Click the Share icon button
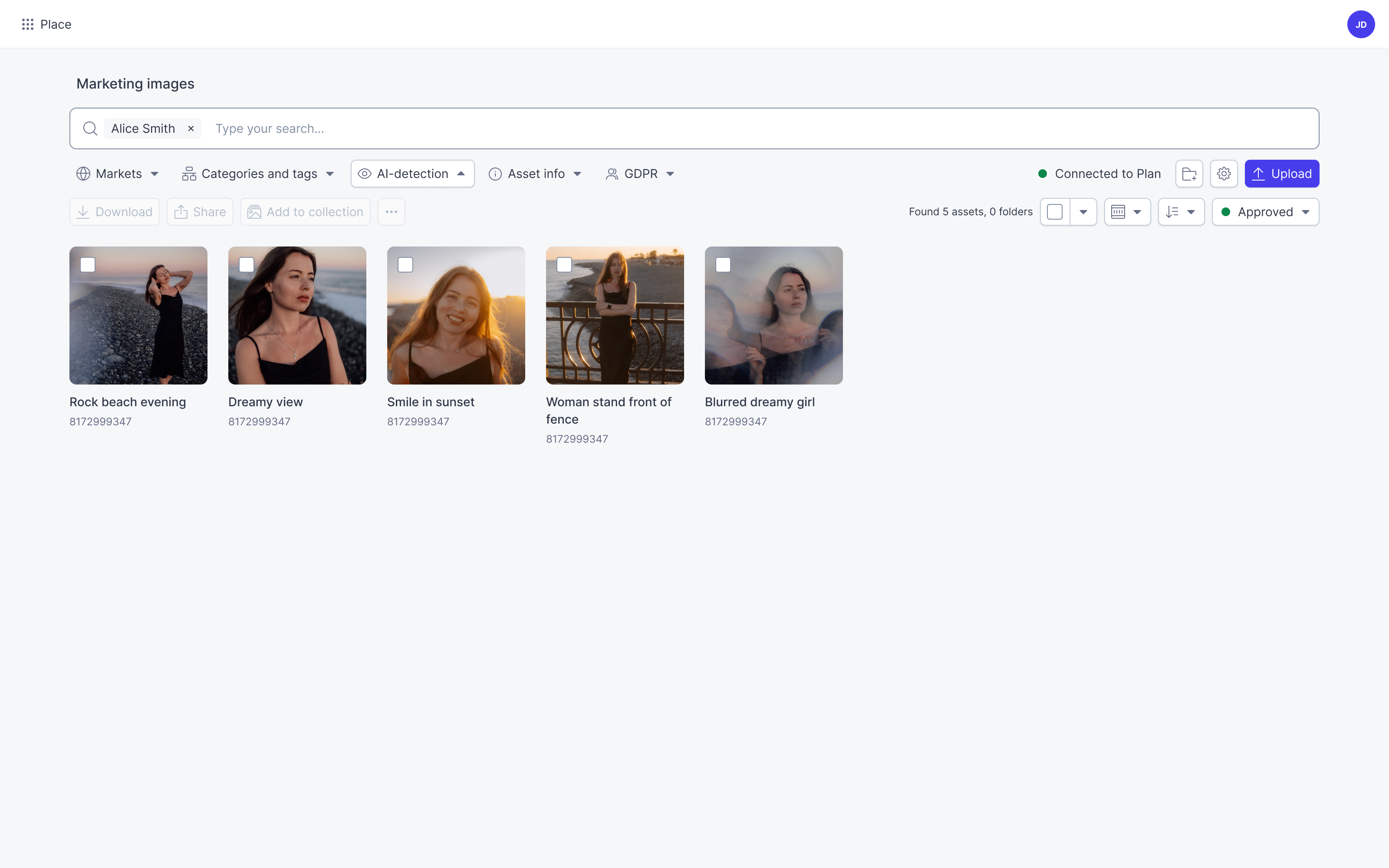 coord(181,211)
